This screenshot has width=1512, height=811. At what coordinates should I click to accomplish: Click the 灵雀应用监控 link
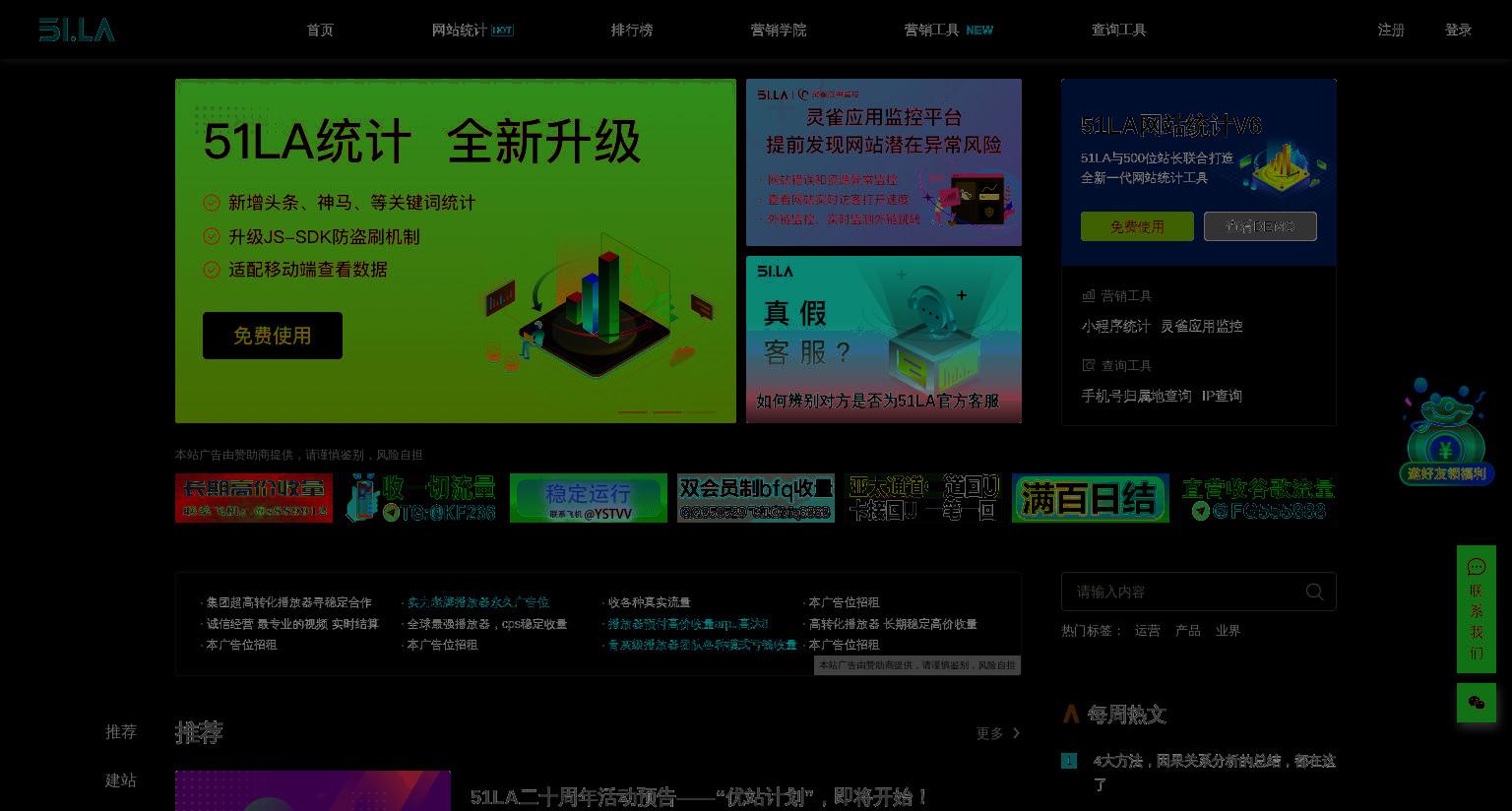1201,326
